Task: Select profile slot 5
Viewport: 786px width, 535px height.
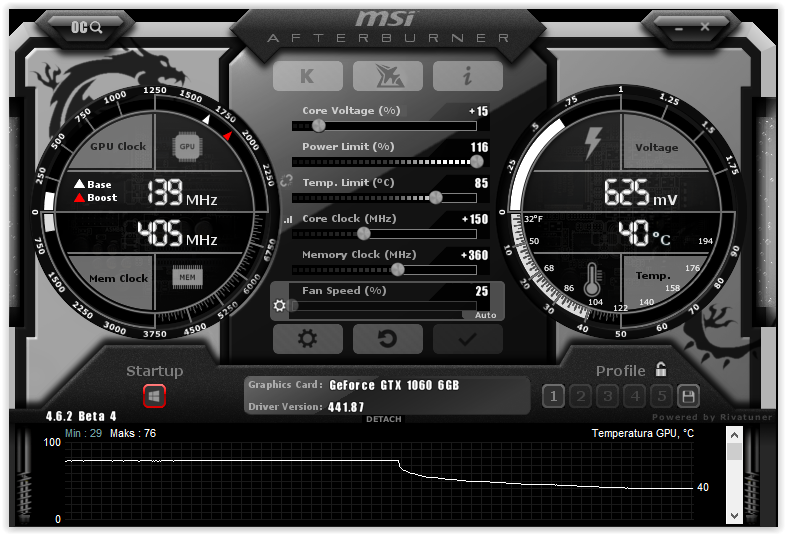Action: [x=662, y=396]
